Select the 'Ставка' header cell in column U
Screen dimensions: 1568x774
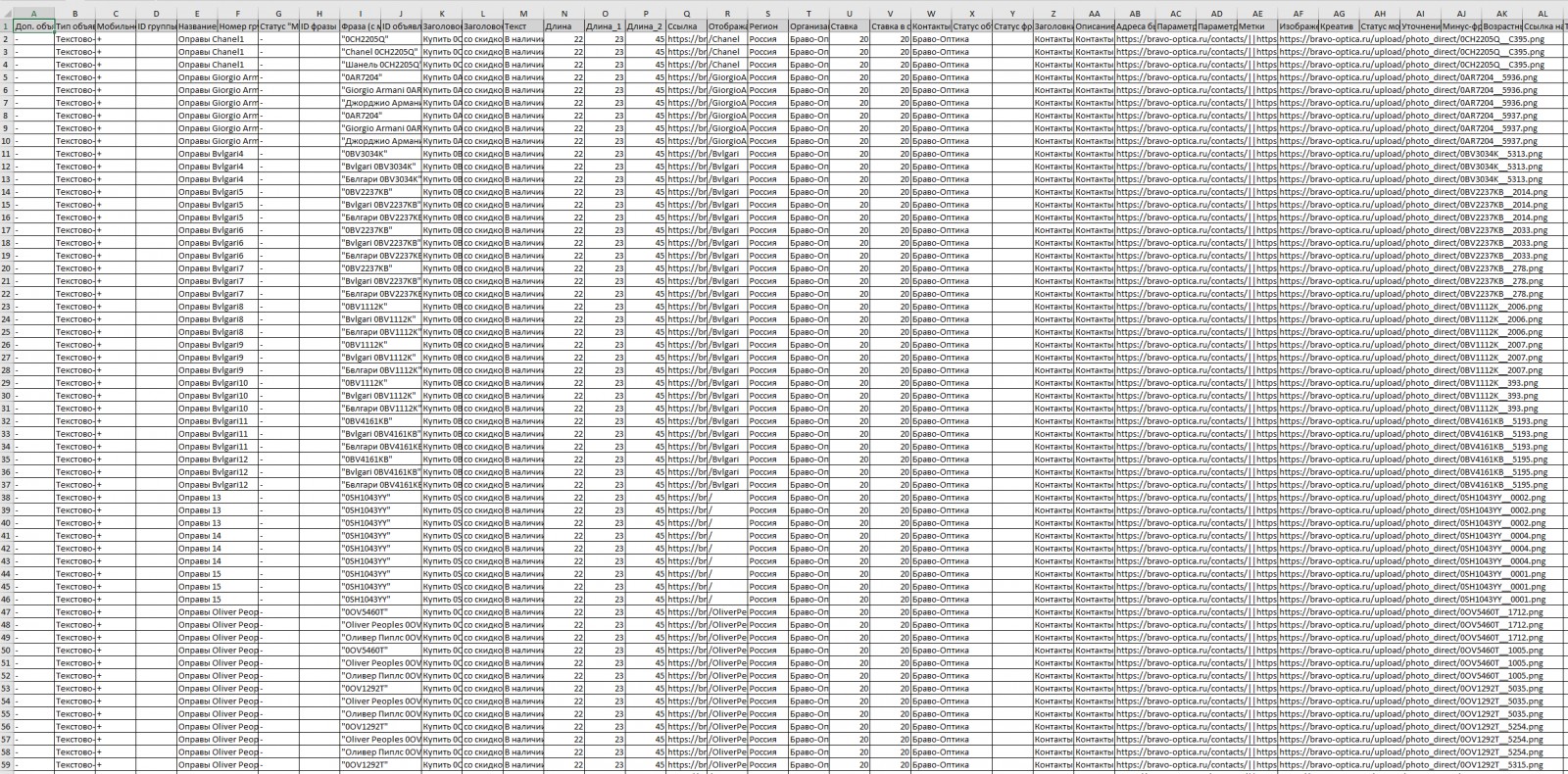pos(850,26)
